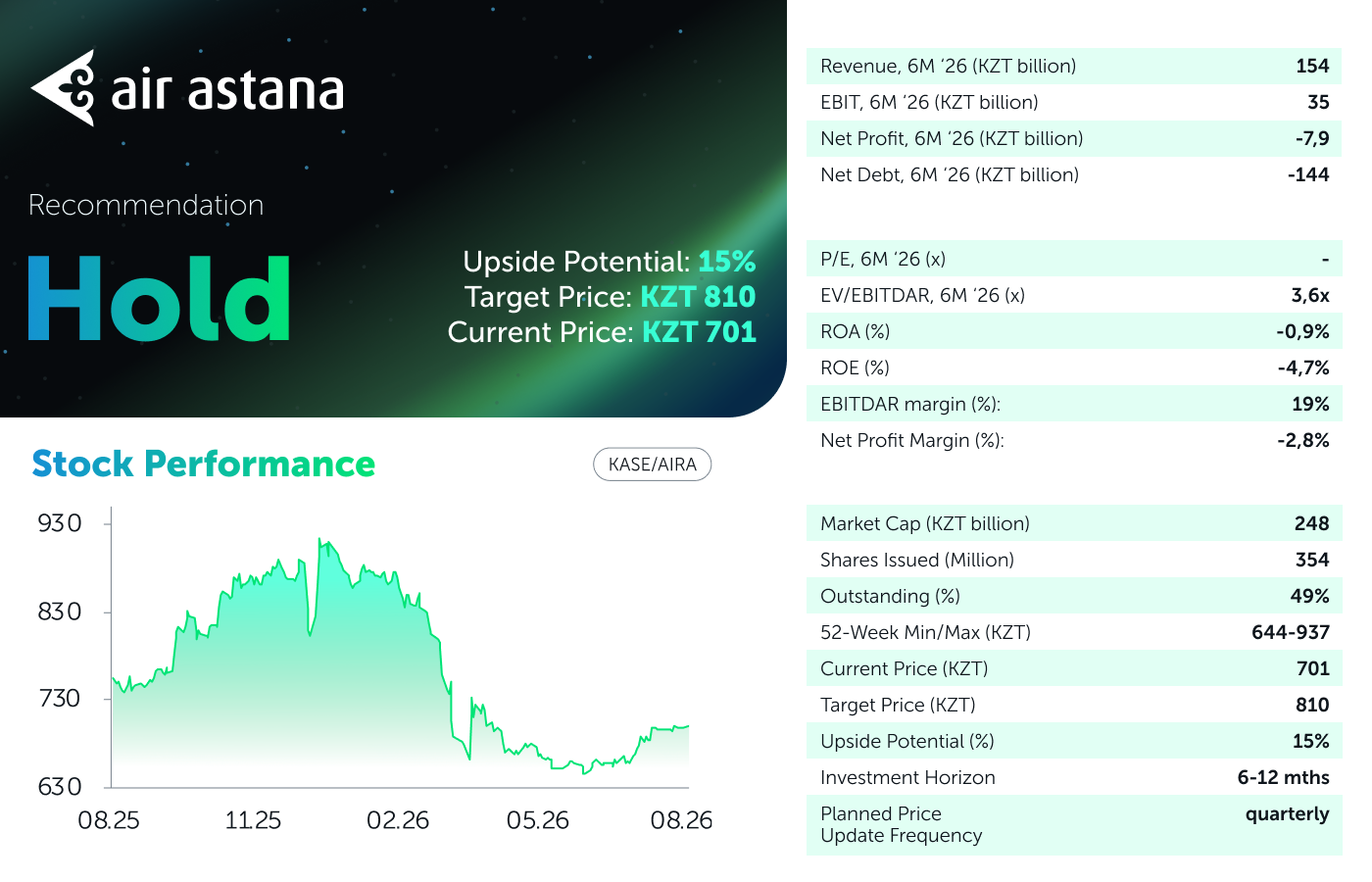Click the 08.25 date label on chart axis

pos(109,820)
